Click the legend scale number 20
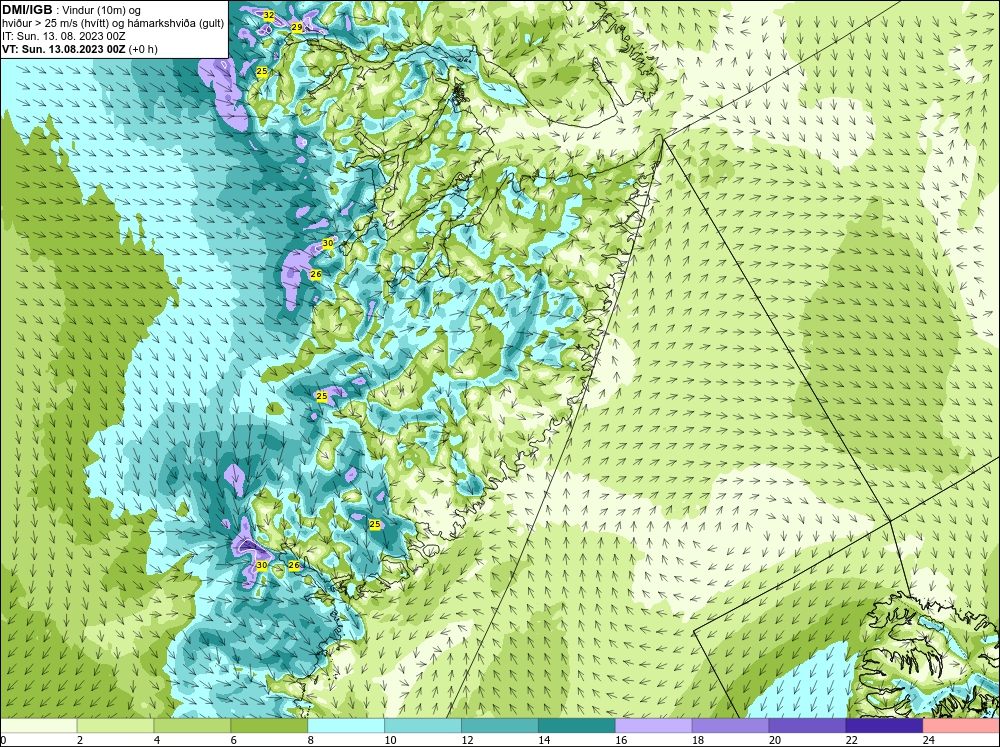Viewport: 1000px width, 747px height. coord(775,740)
